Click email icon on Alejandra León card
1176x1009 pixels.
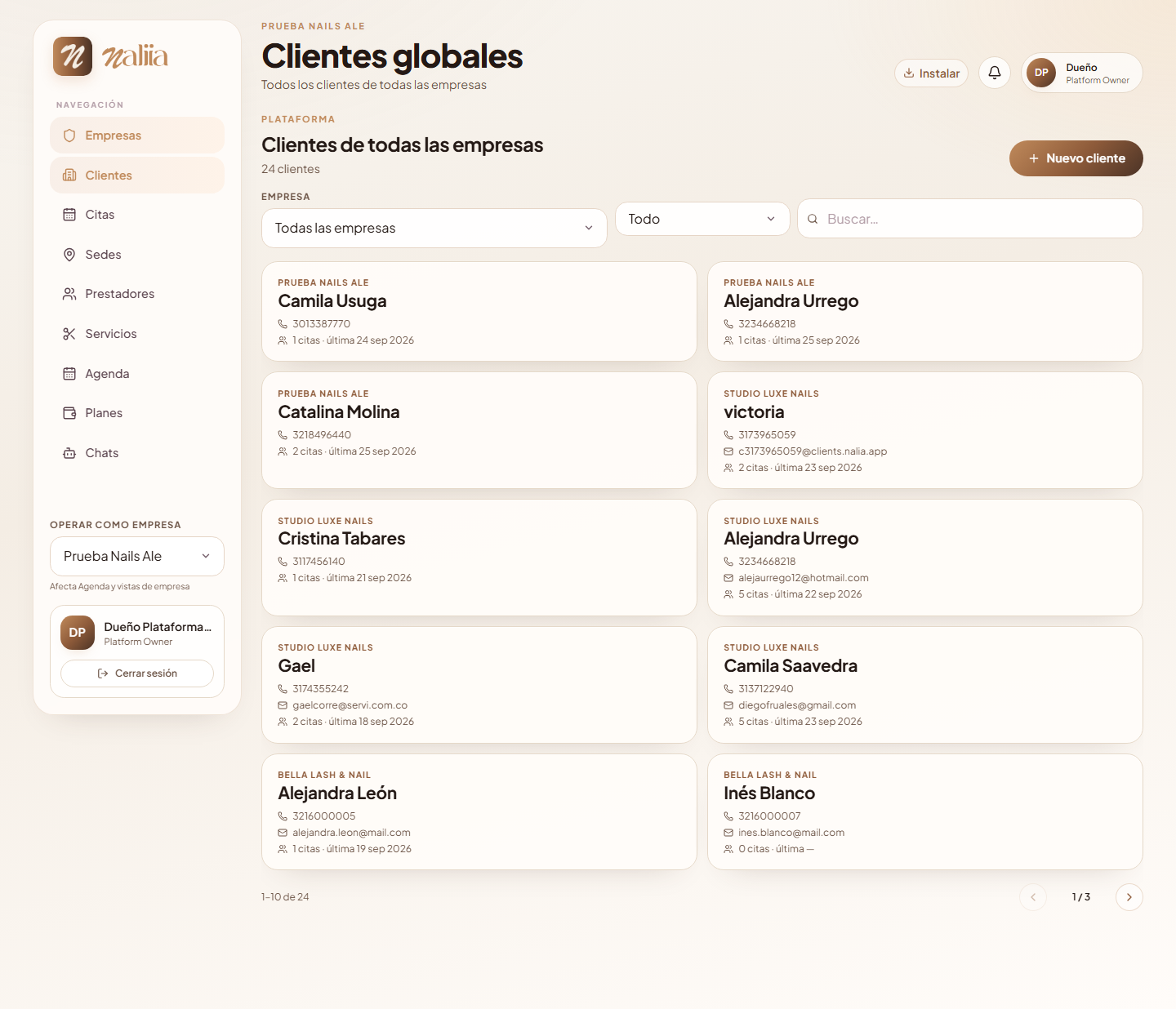tap(283, 833)
